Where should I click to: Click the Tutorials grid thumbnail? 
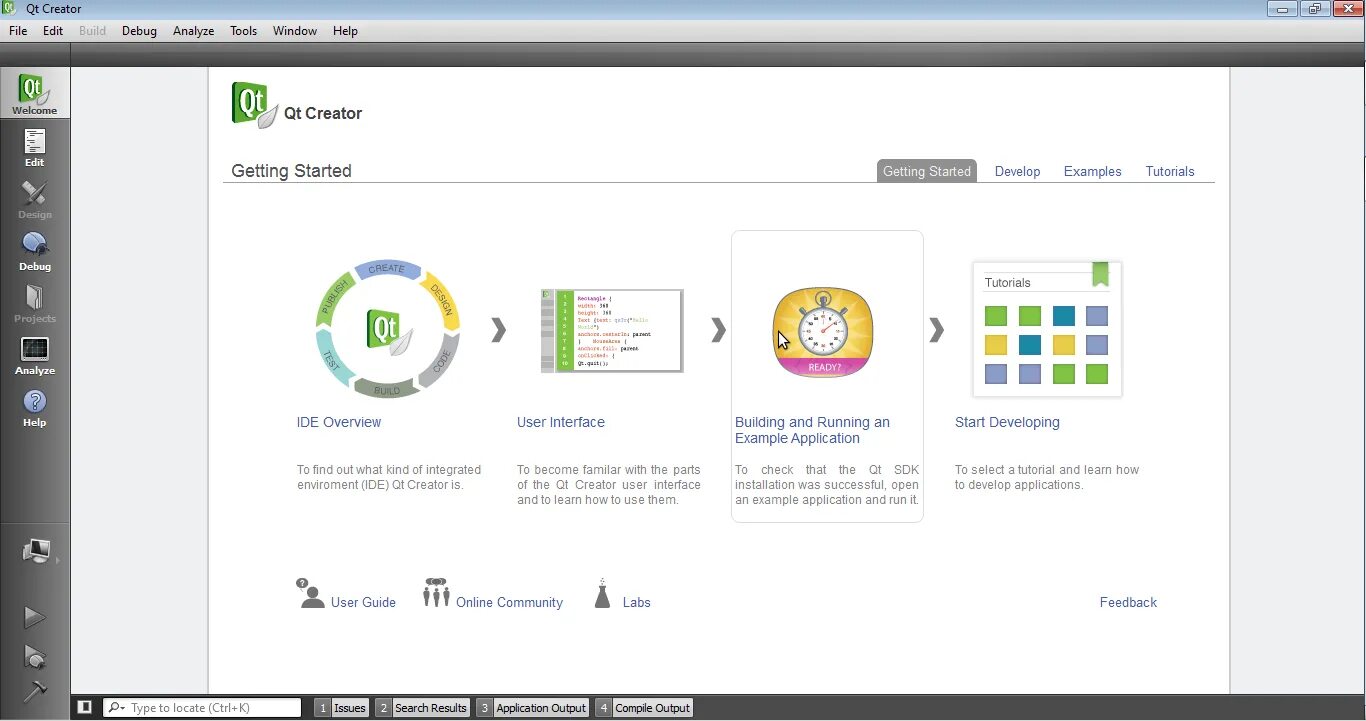click(1047, 329)
